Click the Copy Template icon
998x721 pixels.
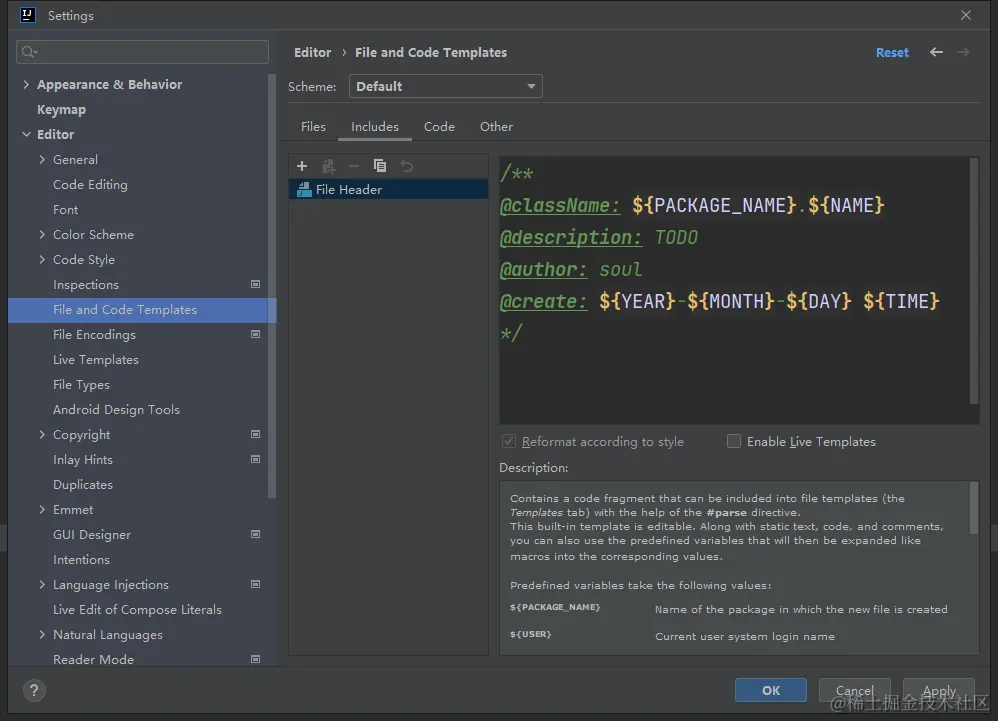pyautogui.click(x=380, y=166)
